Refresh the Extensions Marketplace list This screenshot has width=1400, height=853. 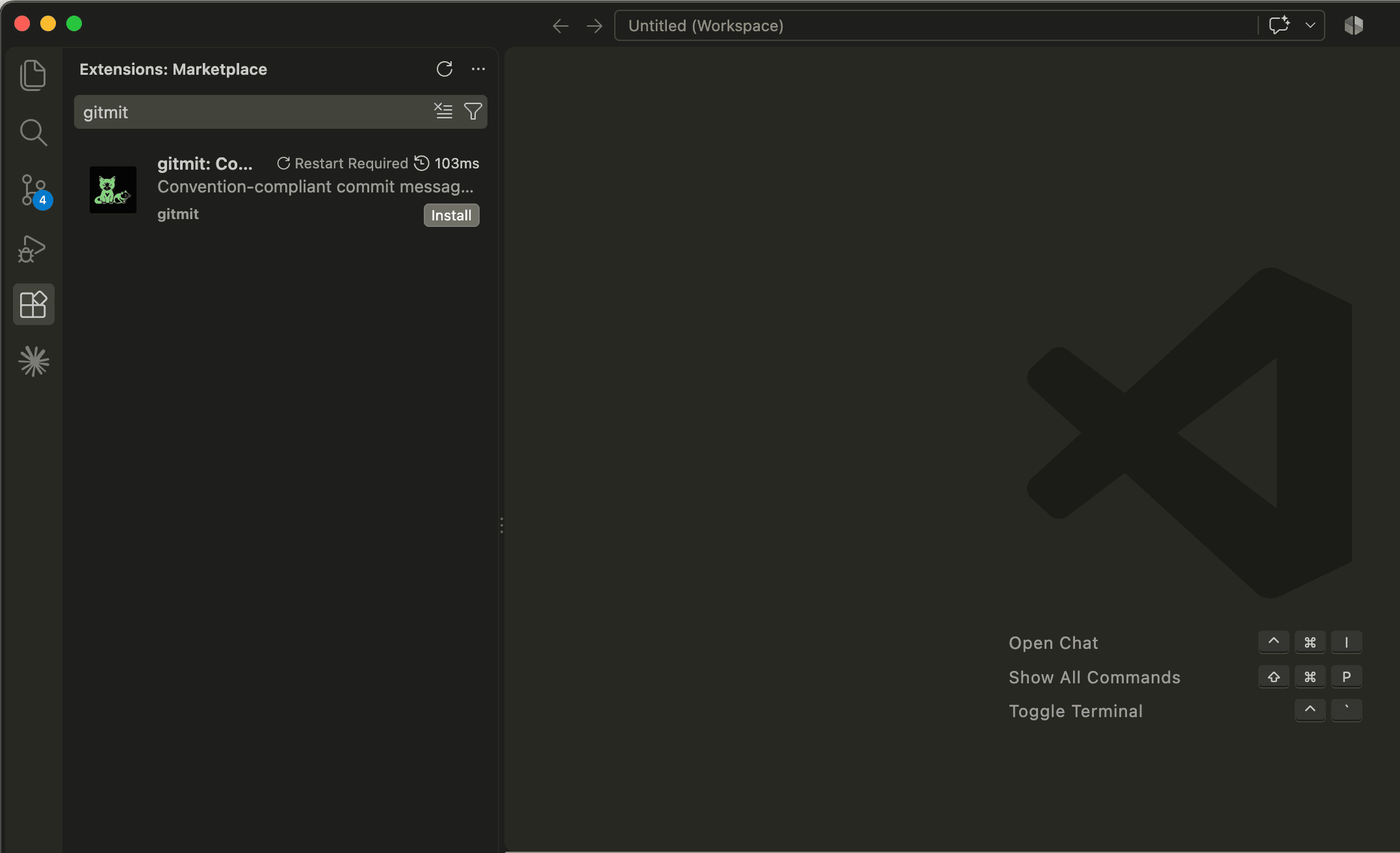445,69
